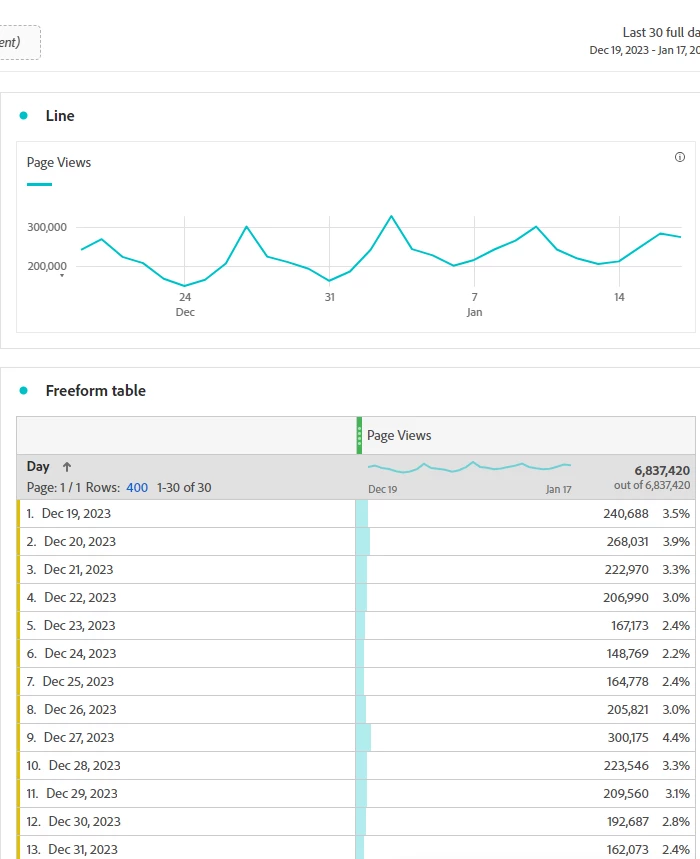Select the Dec 19, 2023 row

pos(356,513)
